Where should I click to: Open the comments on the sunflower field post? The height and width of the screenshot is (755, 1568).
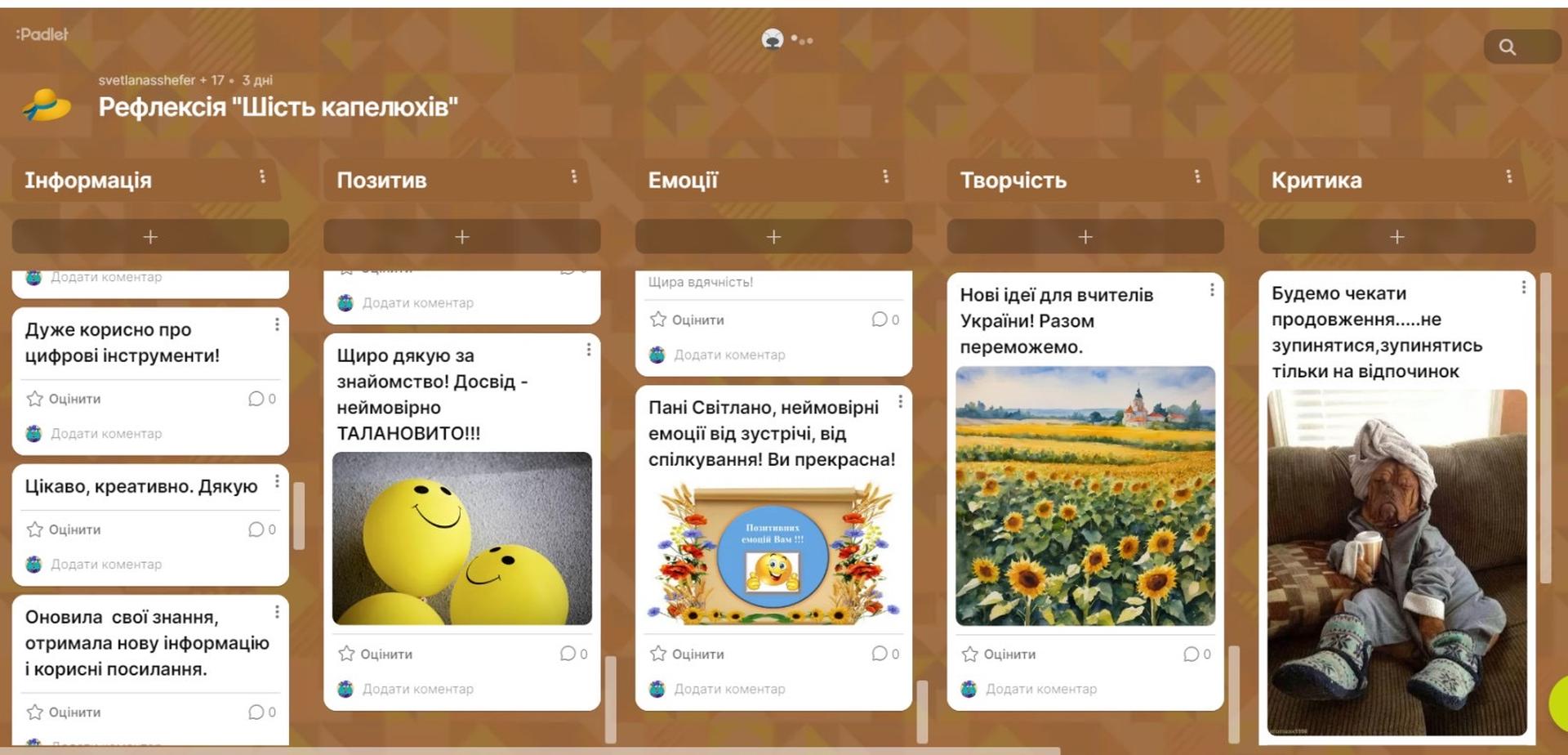click(x=1196, y=654)
